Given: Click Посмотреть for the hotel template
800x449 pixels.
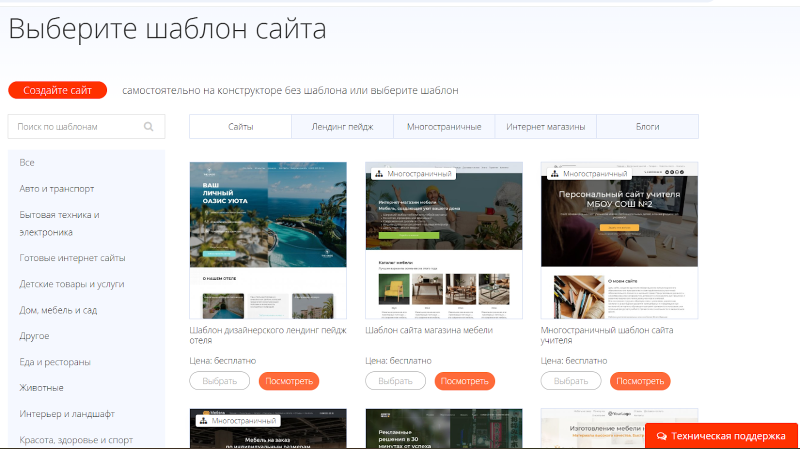Looking at the screenshot, I should pyautogui.click(x=289, y=381).
